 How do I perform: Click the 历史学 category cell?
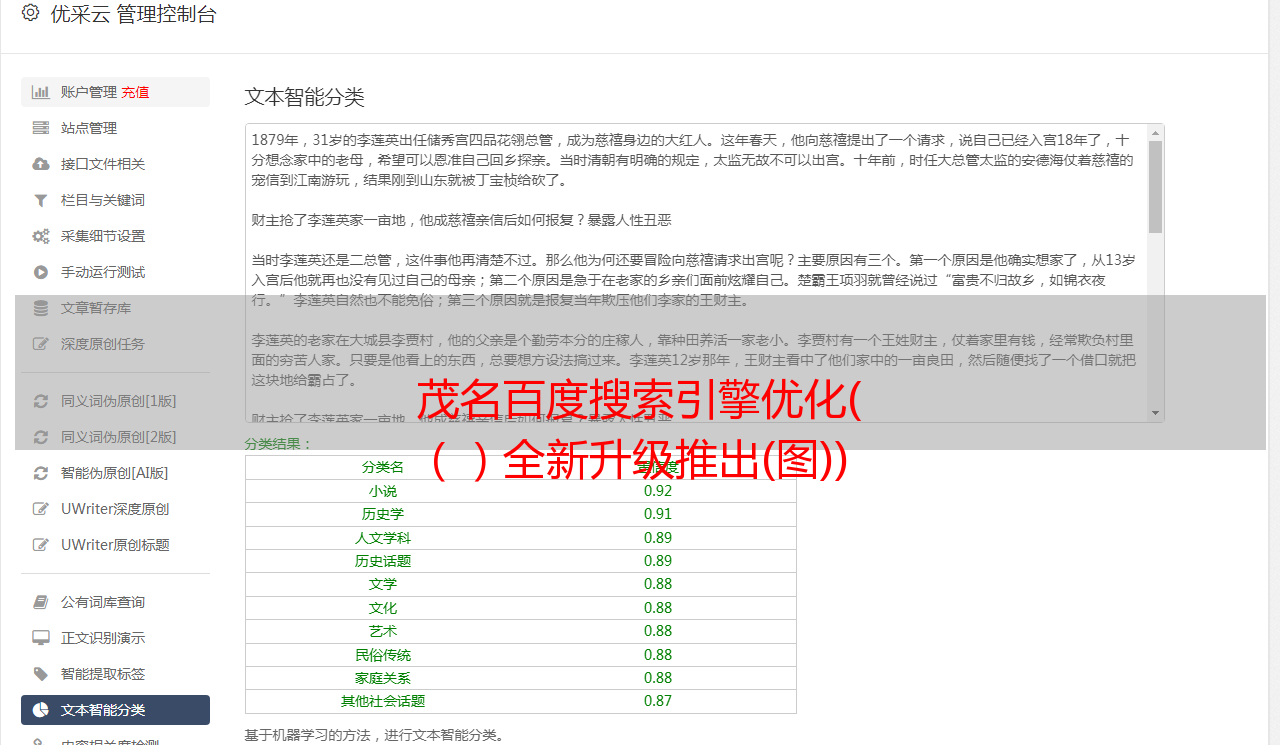pos(383,514)
